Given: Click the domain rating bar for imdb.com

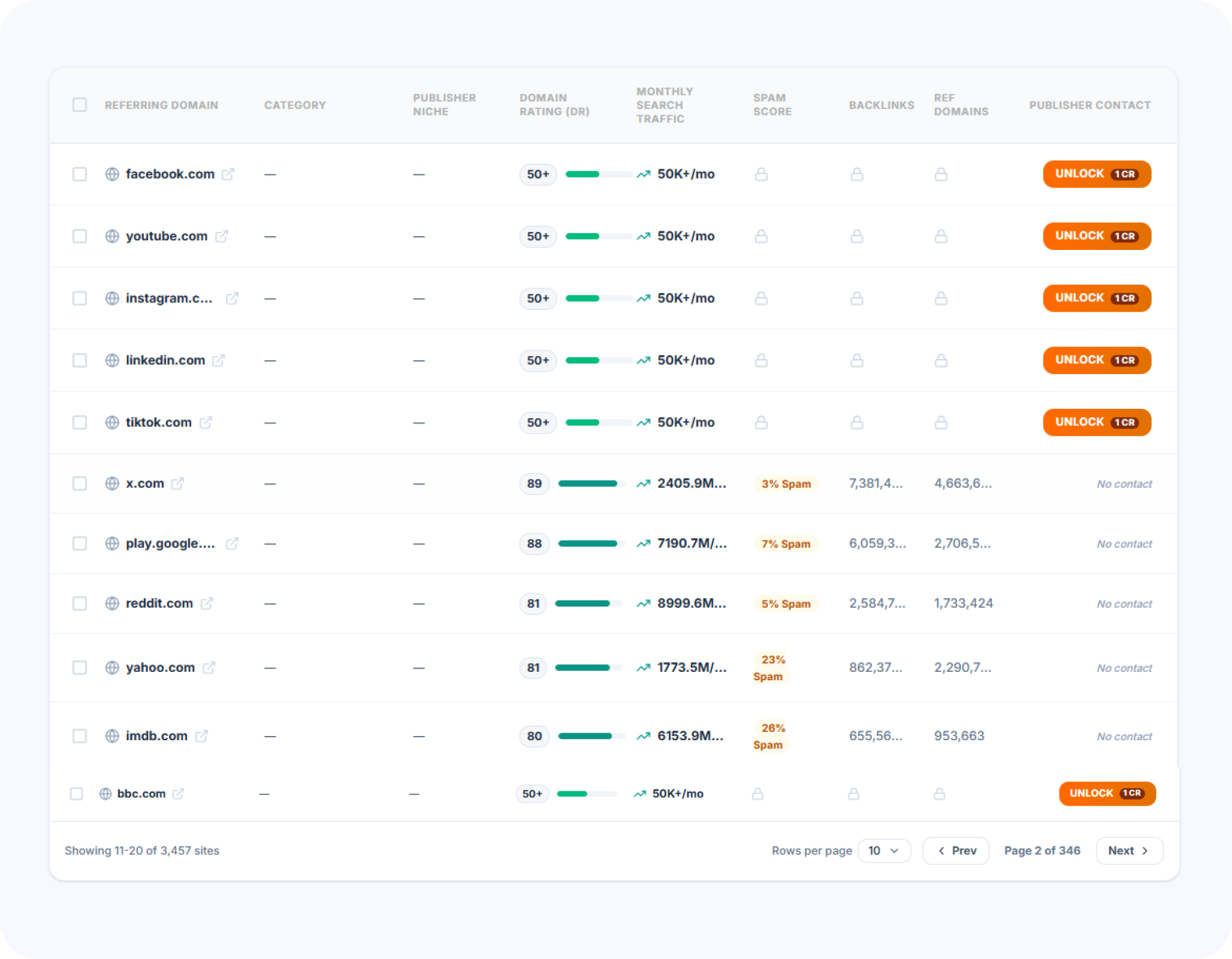Looking at the screenshot, I should 591,735.
